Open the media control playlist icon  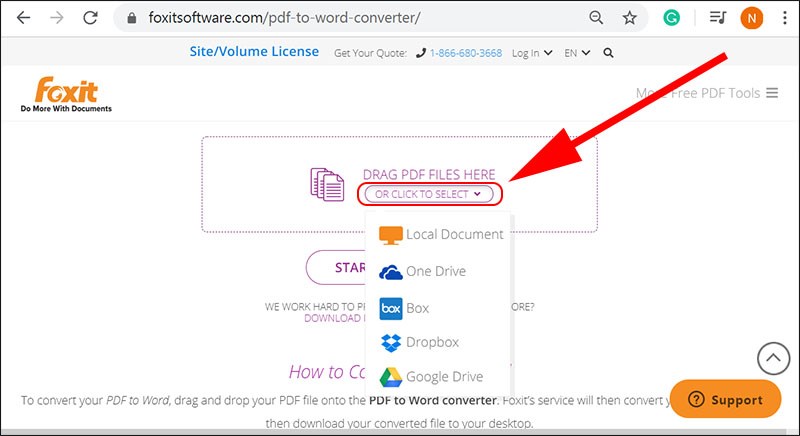pyautogui.click(x=718, y=18)
